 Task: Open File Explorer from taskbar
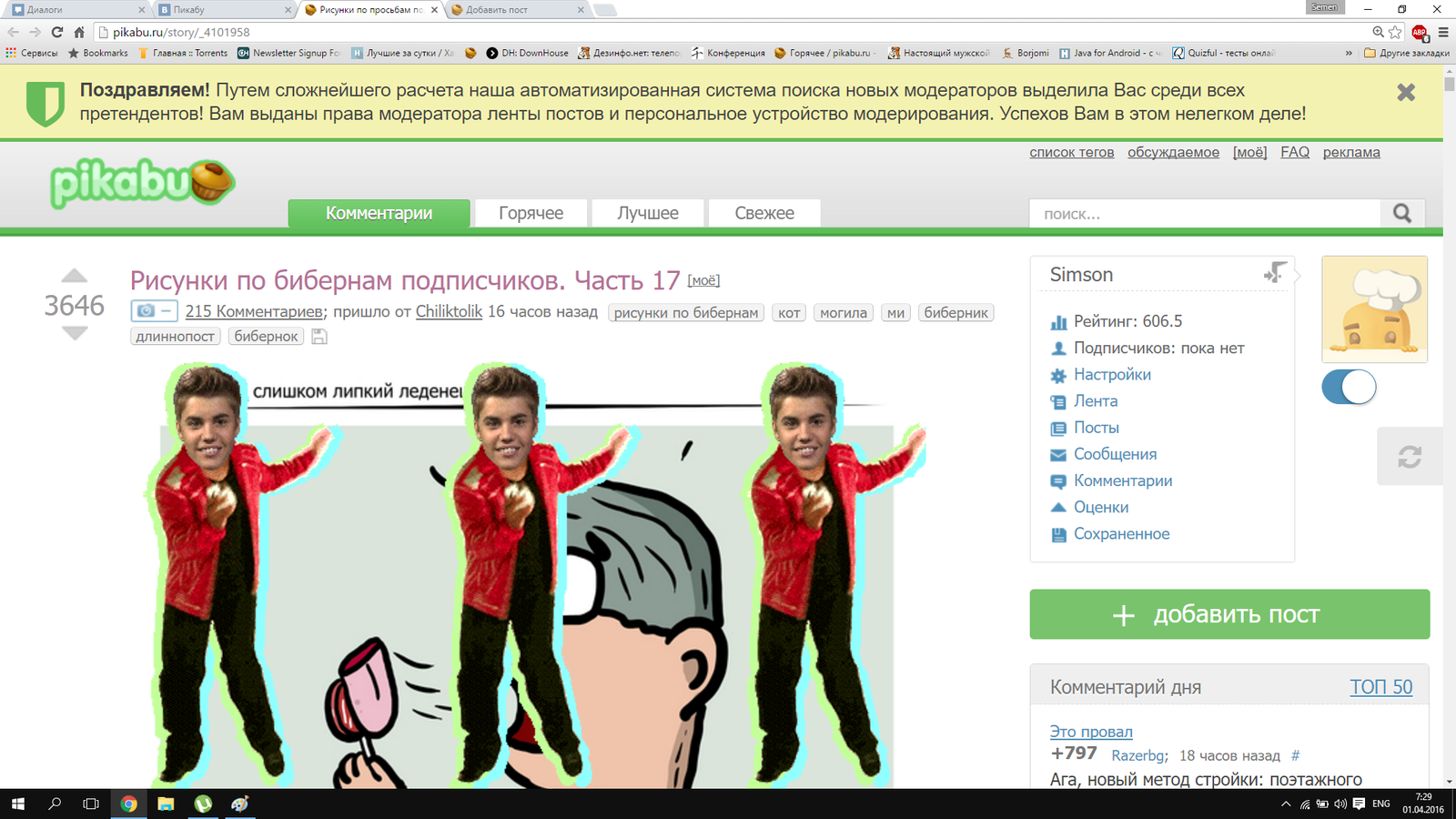click(x=166, y=804)
